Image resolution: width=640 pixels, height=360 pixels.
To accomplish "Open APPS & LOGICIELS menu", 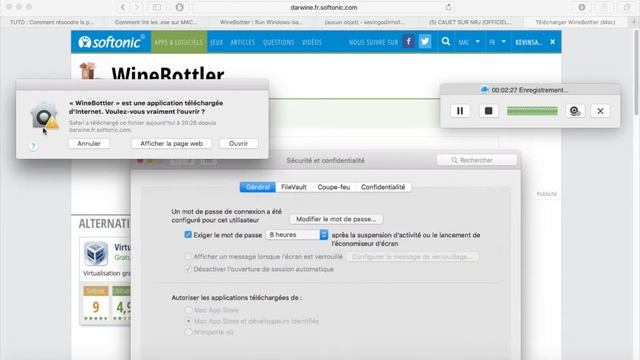I will pos(179,42).
